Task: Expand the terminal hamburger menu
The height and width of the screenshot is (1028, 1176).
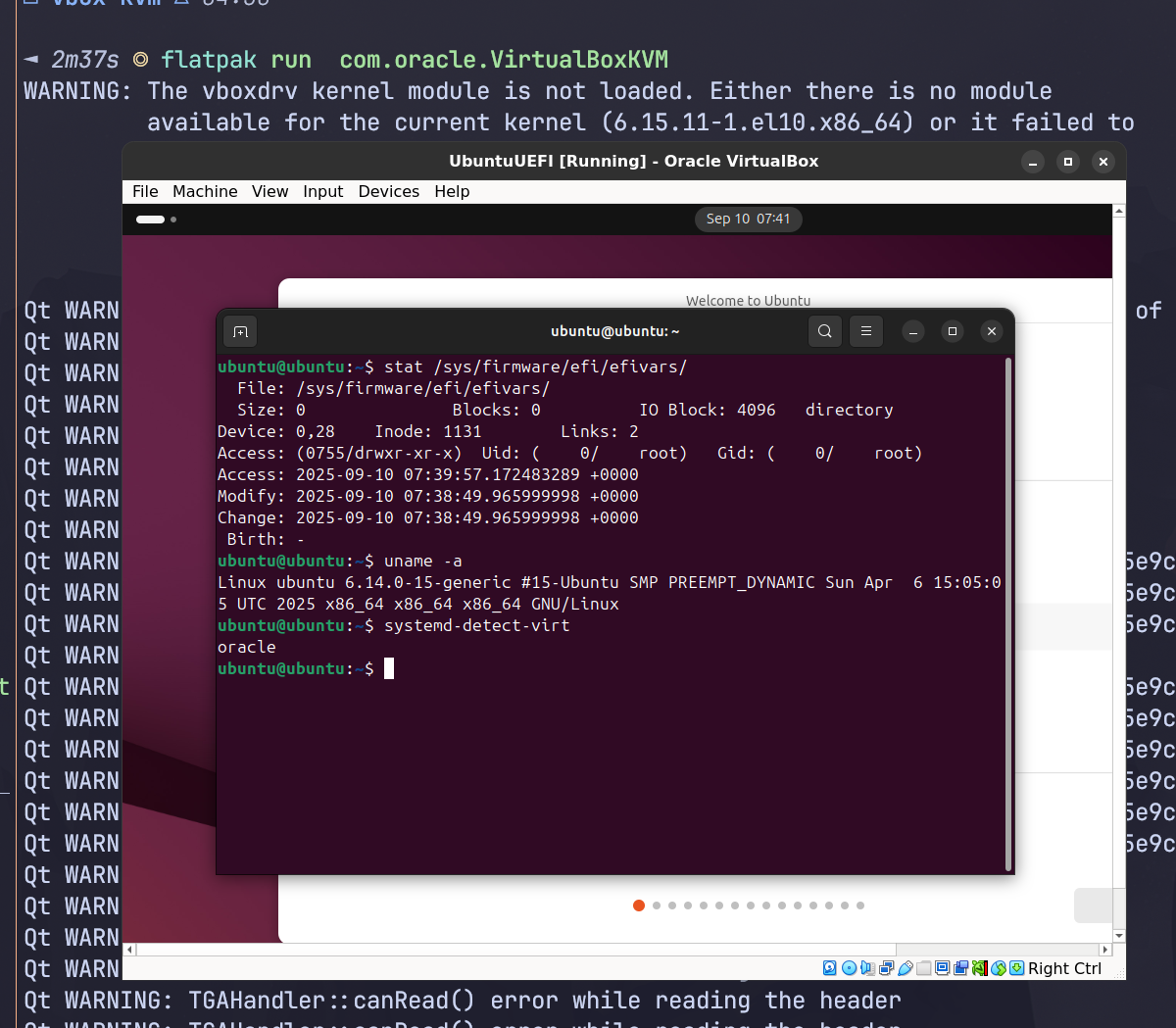Action: point(866,331)
